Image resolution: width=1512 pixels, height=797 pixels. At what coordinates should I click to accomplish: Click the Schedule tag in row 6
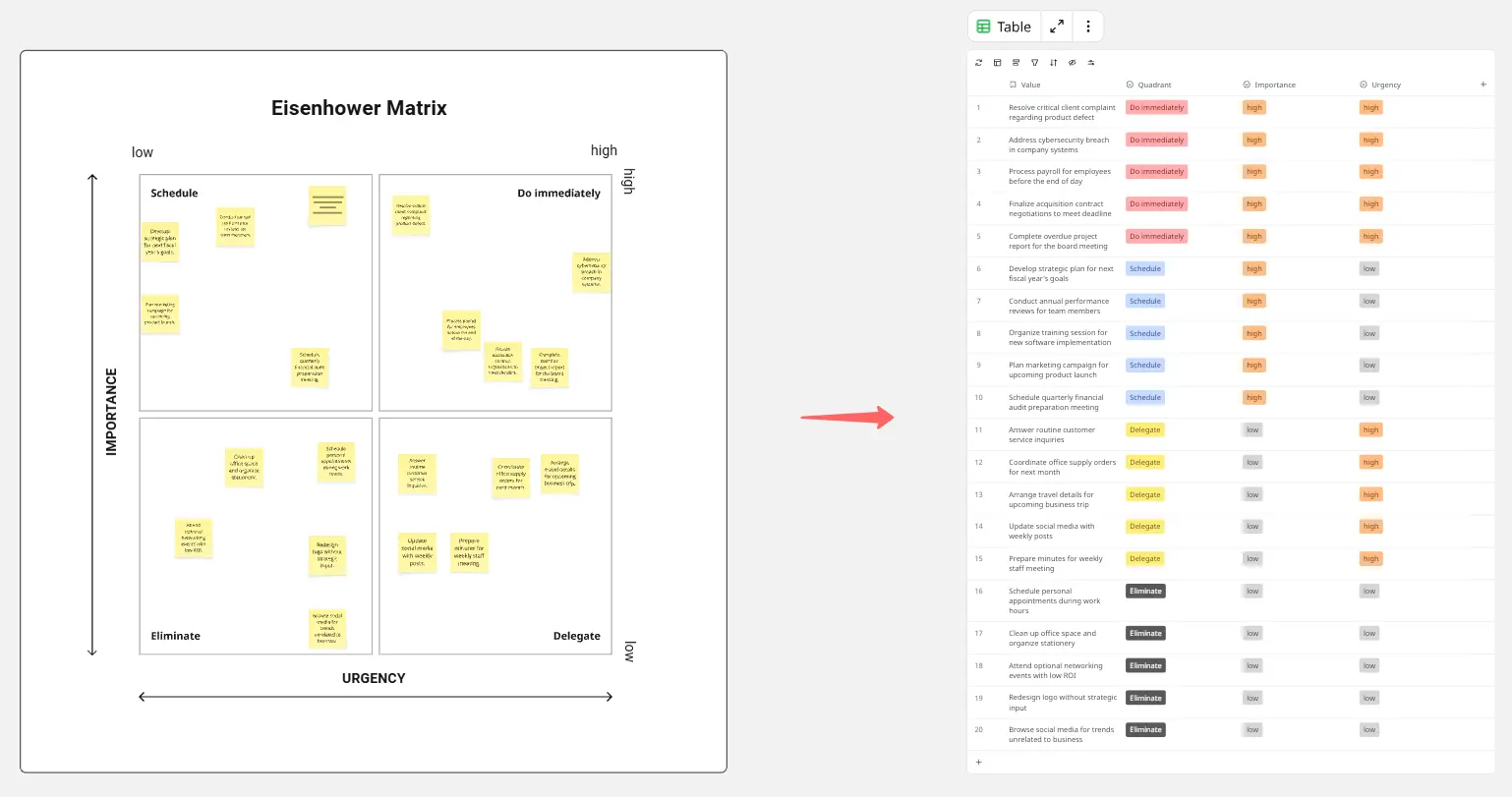pyautogui.click(x=1144, y=268)
